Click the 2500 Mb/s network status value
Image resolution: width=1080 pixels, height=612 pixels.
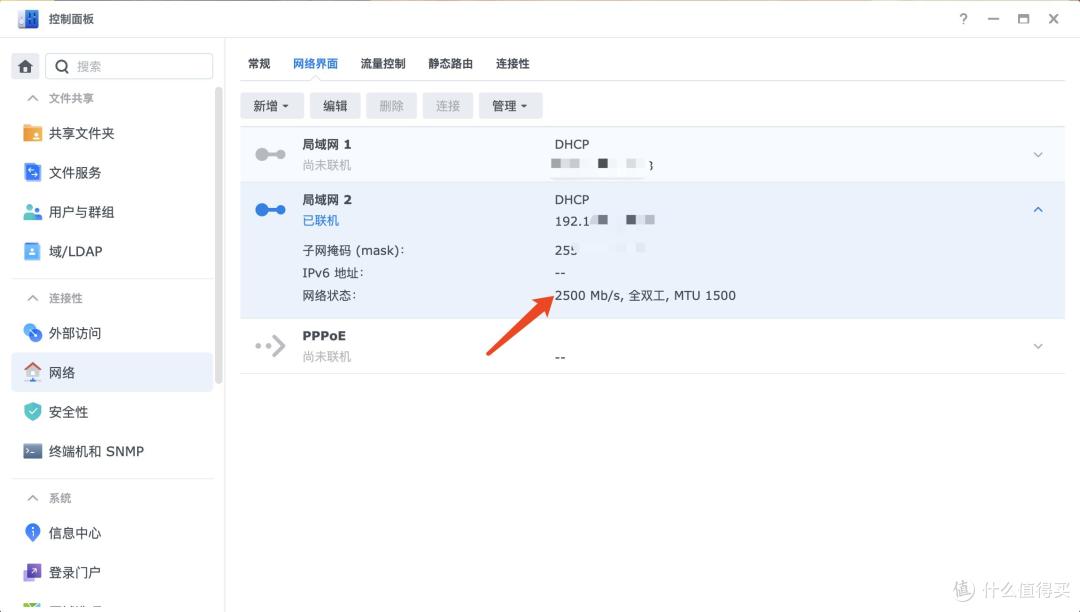(645, 295)
